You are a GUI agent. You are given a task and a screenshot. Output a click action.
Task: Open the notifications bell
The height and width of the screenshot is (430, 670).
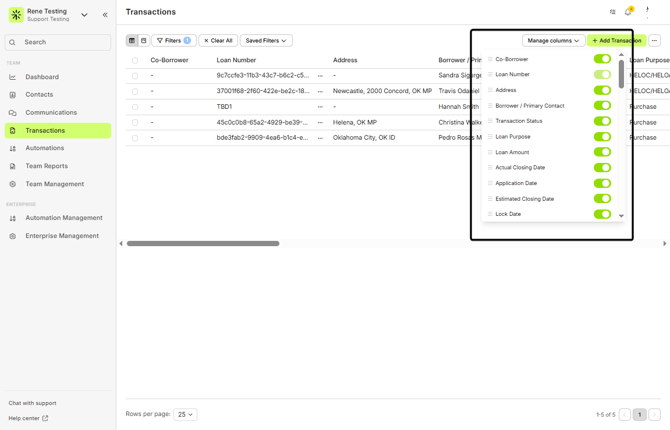coord(628,12)
